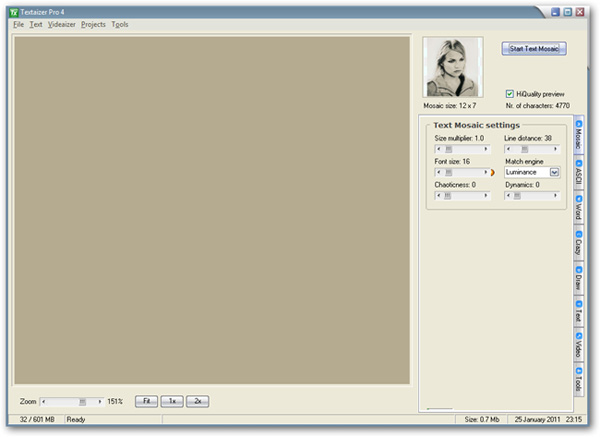Switch to the Video side tab
The width and height of the screenshot is (600, 437).
point(579,345)
